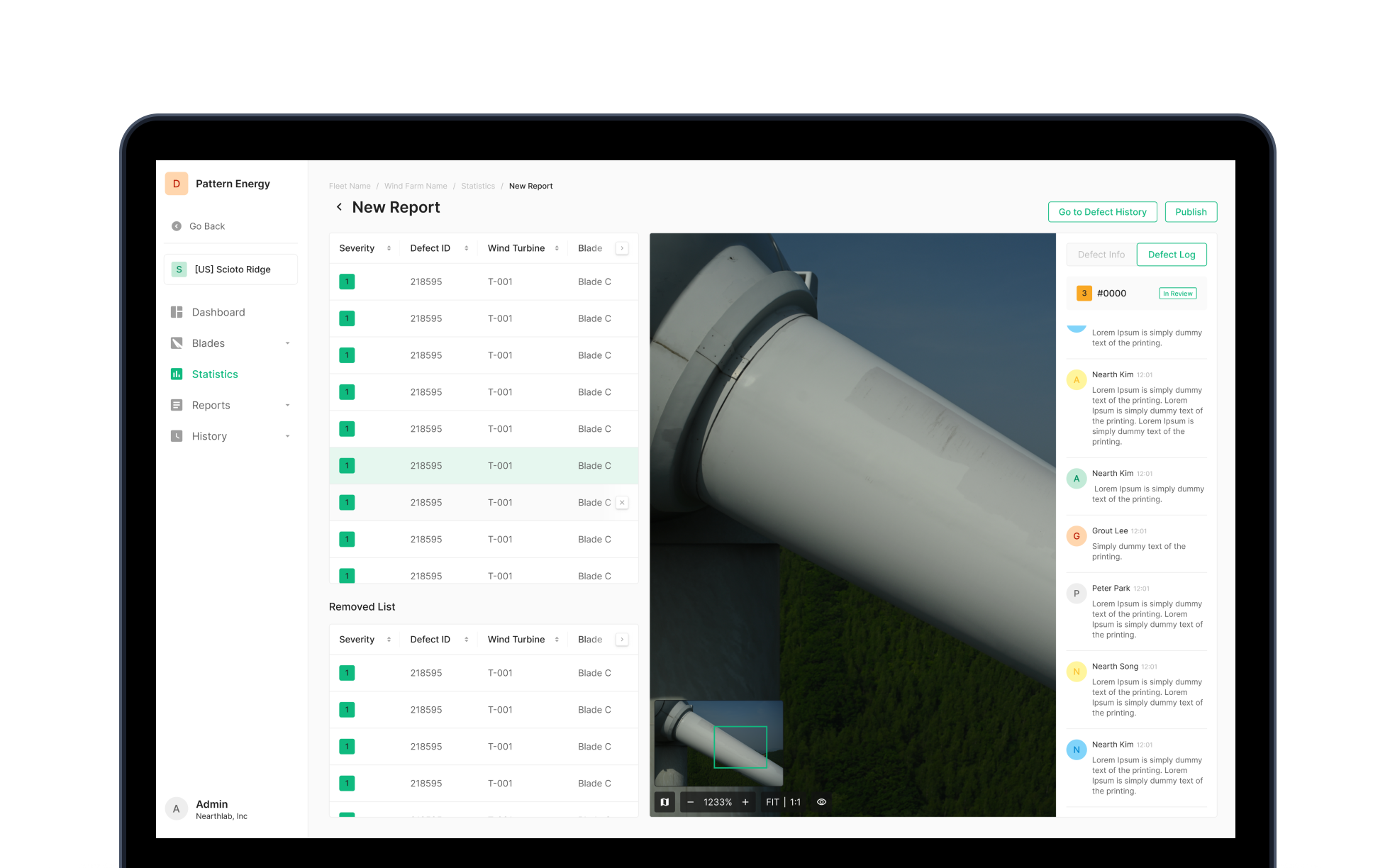Click the zoom out minus icon
Viewport: 1390px width, 868px height.
coord(690,802)
